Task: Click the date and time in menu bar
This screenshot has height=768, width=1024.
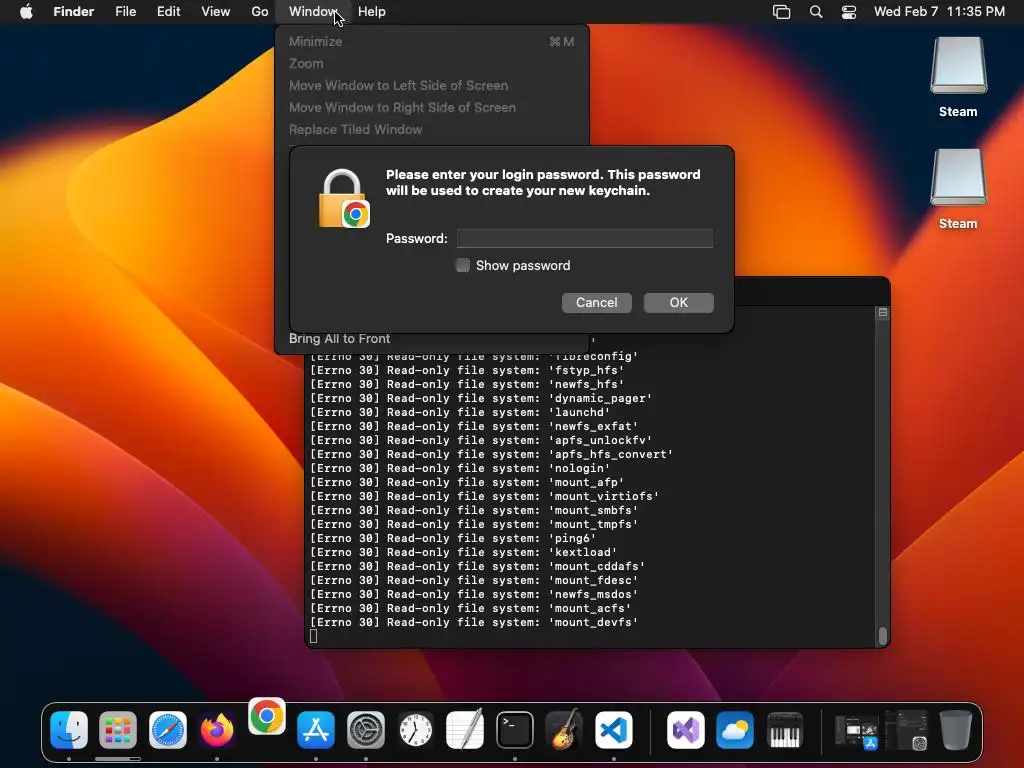Action: (939, 12)
